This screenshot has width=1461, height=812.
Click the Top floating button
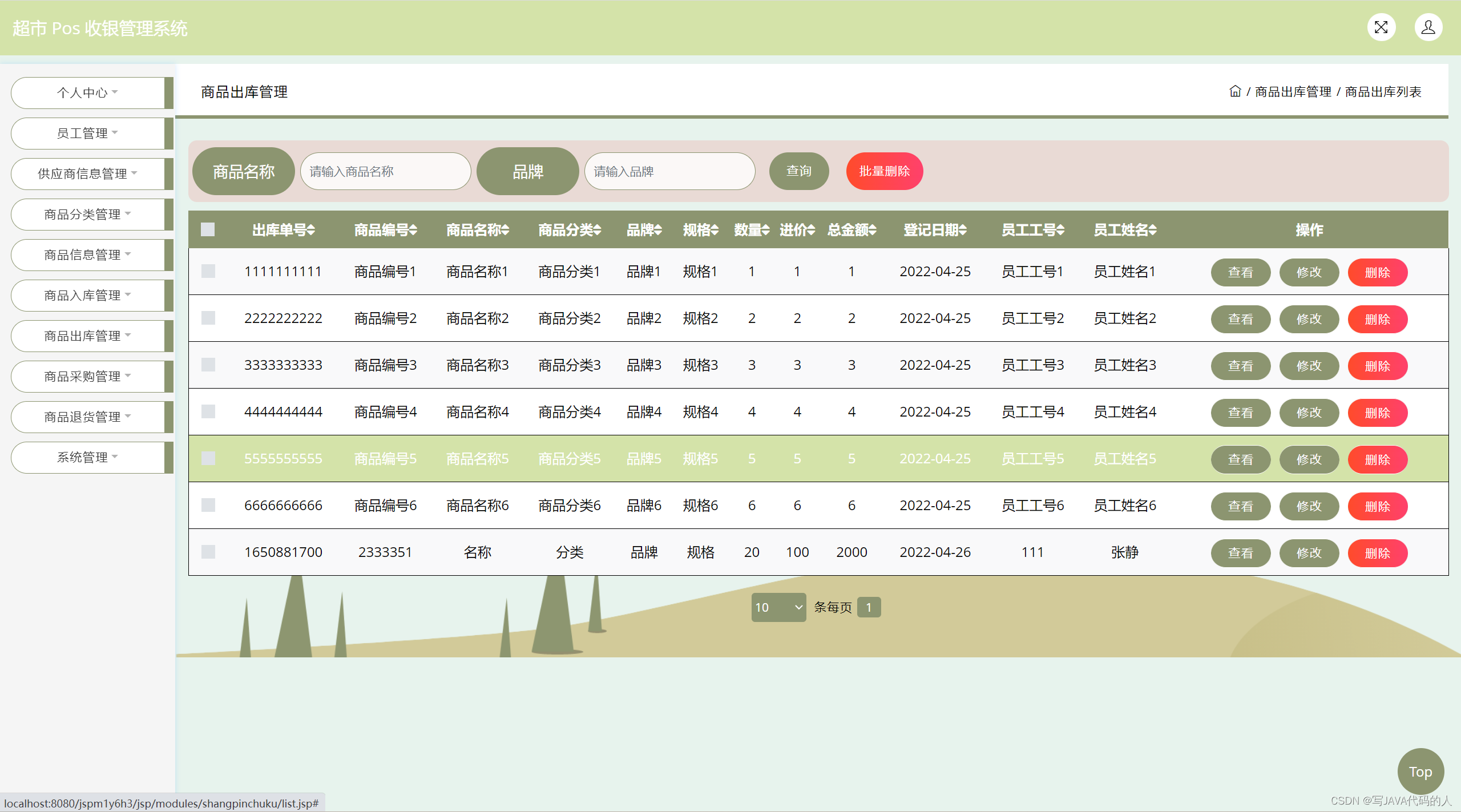pyautogui.click(x=1420, y=771)
